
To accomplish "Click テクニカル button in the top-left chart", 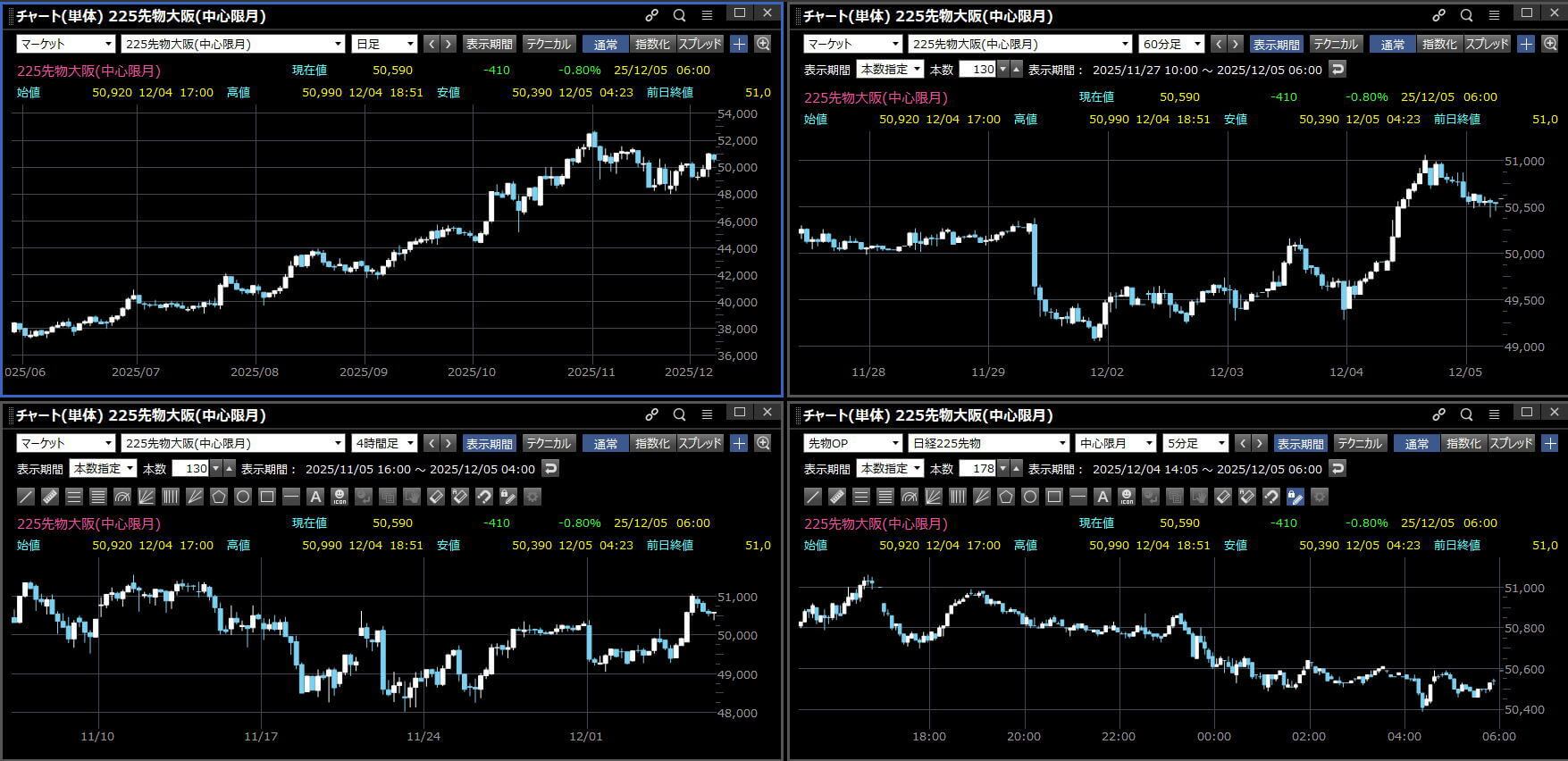I will pyautogui.click(x=548, y=44).
